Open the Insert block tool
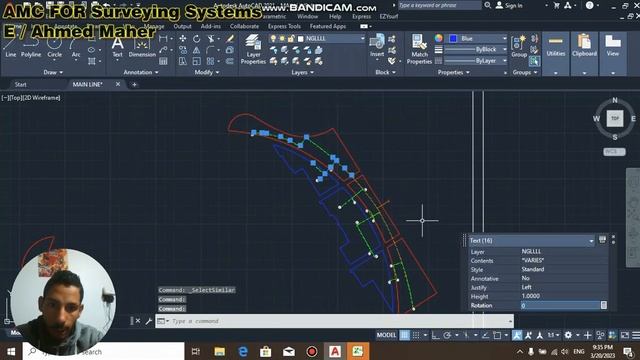This screenshot has width=640, height=360. [377, 45]
